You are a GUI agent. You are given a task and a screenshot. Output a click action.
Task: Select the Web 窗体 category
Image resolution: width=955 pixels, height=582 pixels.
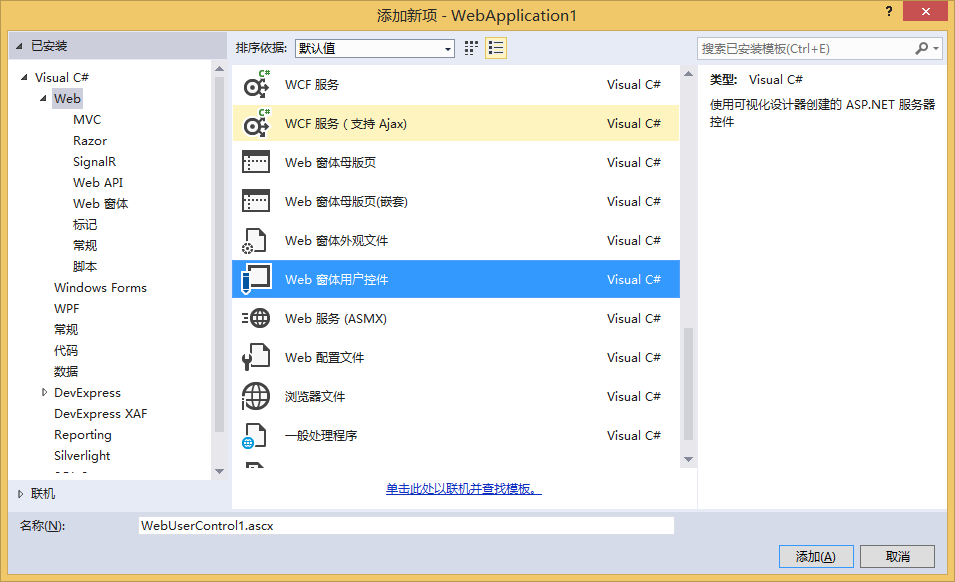pos(100,203)
